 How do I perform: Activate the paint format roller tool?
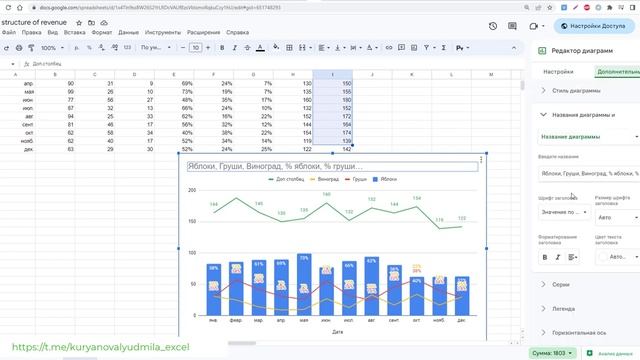[31, 48]
